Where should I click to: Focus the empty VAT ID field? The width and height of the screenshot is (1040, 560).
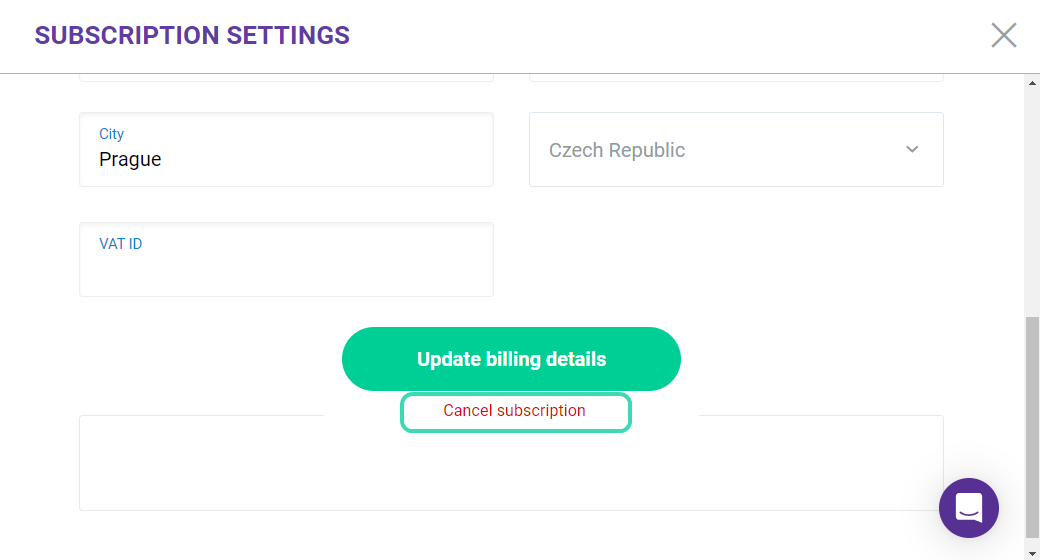[286, 259]
